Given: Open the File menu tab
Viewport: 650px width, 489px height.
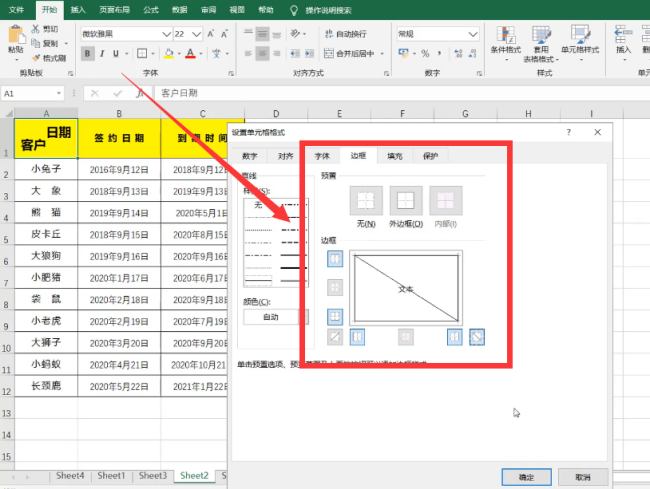Looking at the screenshot, I should click(x=16, y=10).
